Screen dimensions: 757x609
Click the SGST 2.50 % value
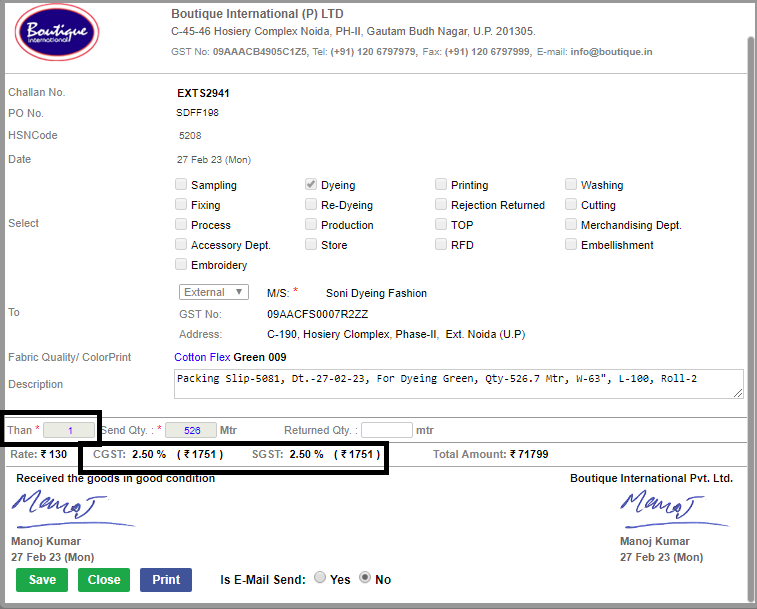[306, 454]
